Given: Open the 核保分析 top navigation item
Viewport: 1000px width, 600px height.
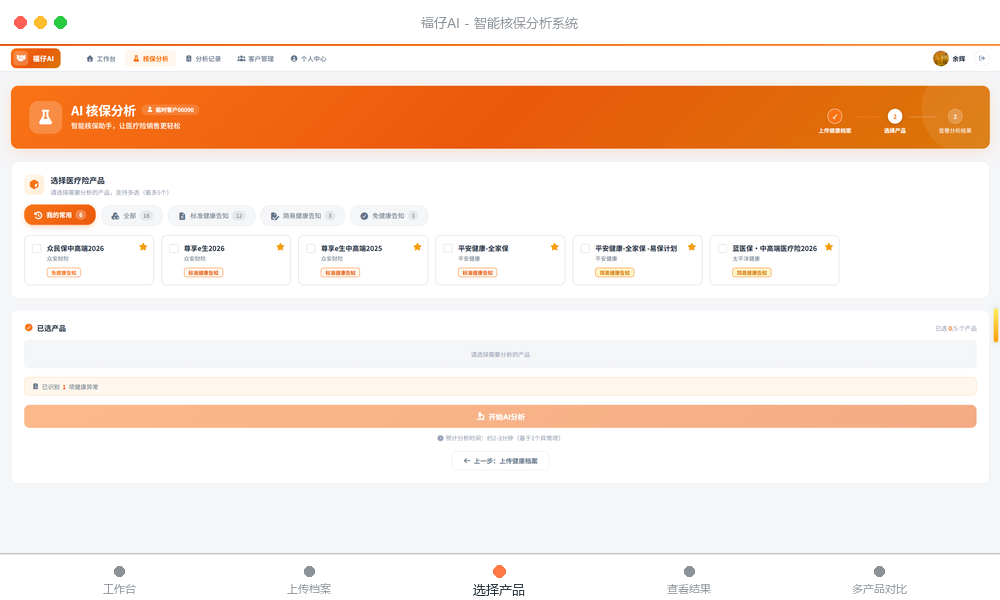Looking at the screenshot, I should point(151,59).
